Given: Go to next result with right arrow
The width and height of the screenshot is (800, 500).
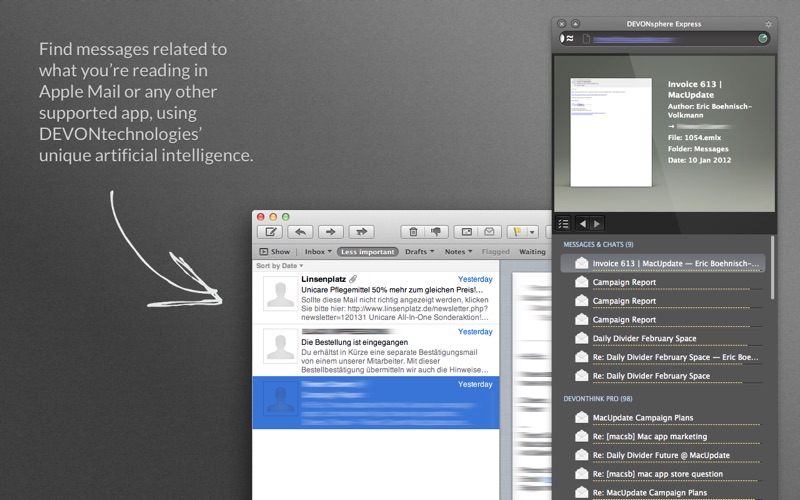Looking at the screenshot, I should point(596,223).
